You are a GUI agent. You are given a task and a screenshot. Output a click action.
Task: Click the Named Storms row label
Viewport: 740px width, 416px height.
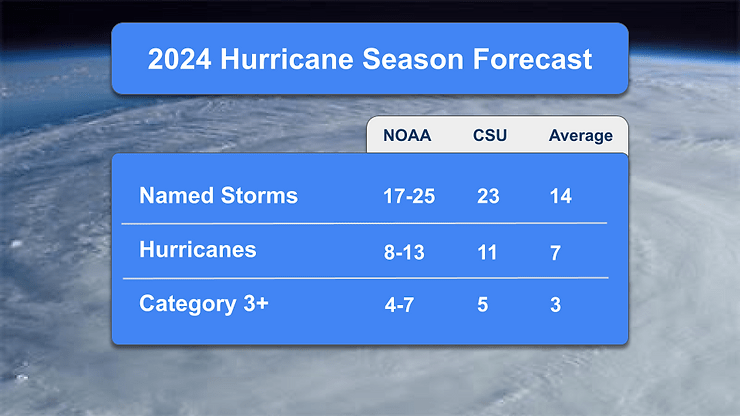click(x=218, y=196)
